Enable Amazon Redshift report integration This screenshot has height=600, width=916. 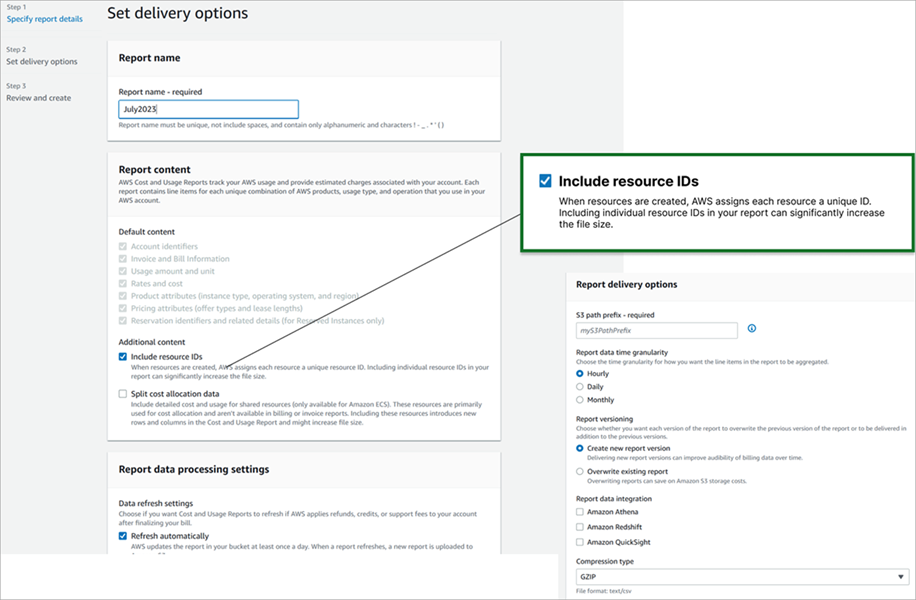click(582, 527)
